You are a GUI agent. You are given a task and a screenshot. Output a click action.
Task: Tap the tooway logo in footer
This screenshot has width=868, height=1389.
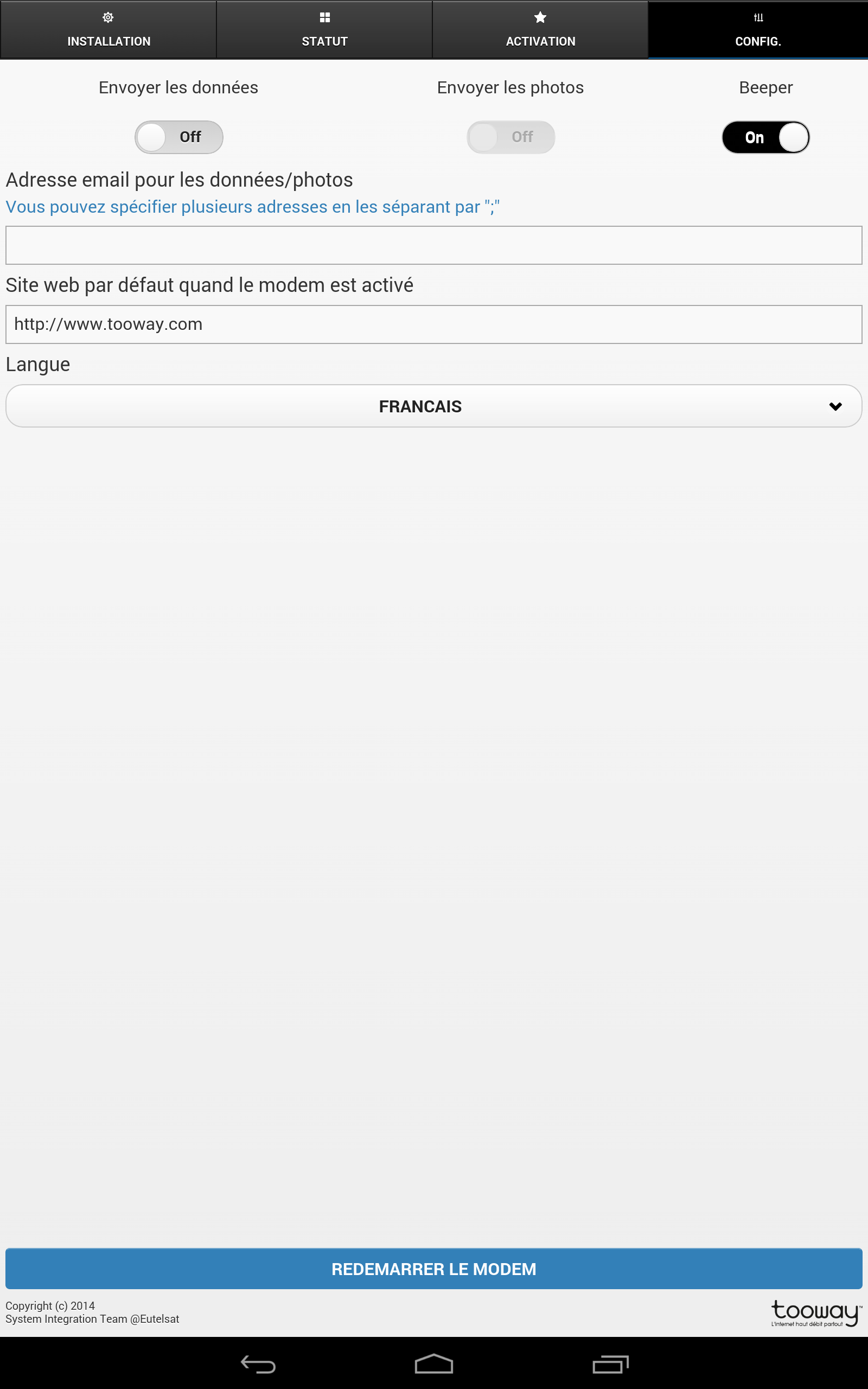pos(816,1313)
